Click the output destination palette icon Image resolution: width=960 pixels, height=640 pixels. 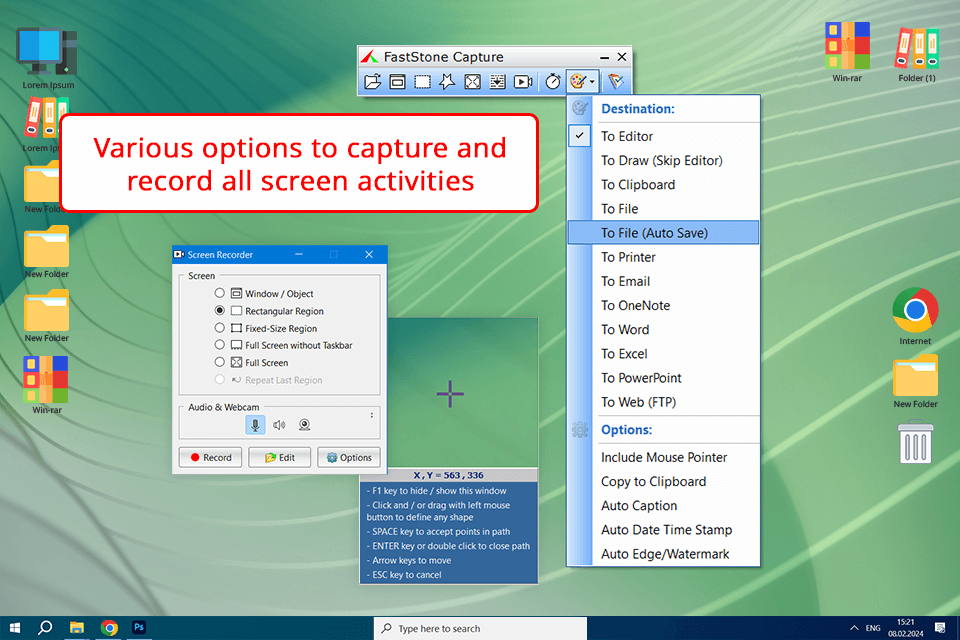click(578, 81)
